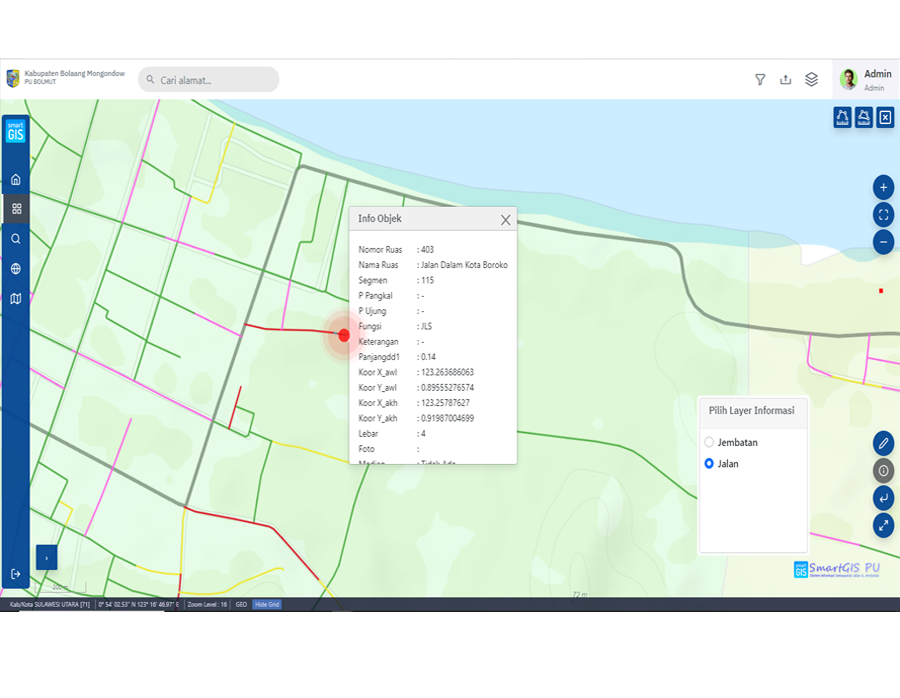Click the export upload icon
The image size is (900, 698).
click(786, 80)
